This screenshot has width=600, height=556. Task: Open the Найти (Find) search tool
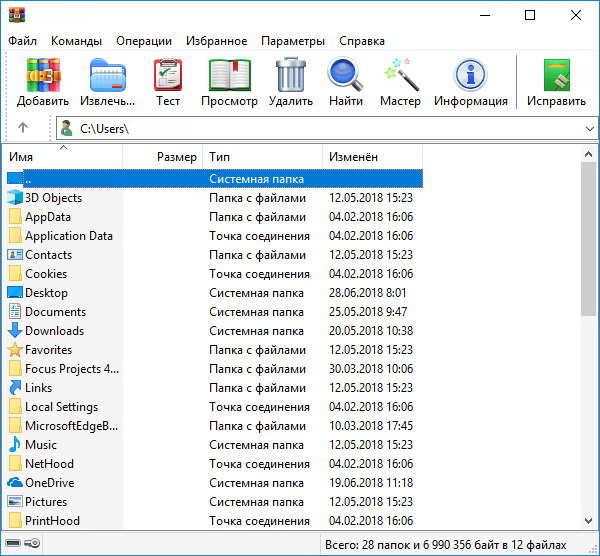[345, 82]
